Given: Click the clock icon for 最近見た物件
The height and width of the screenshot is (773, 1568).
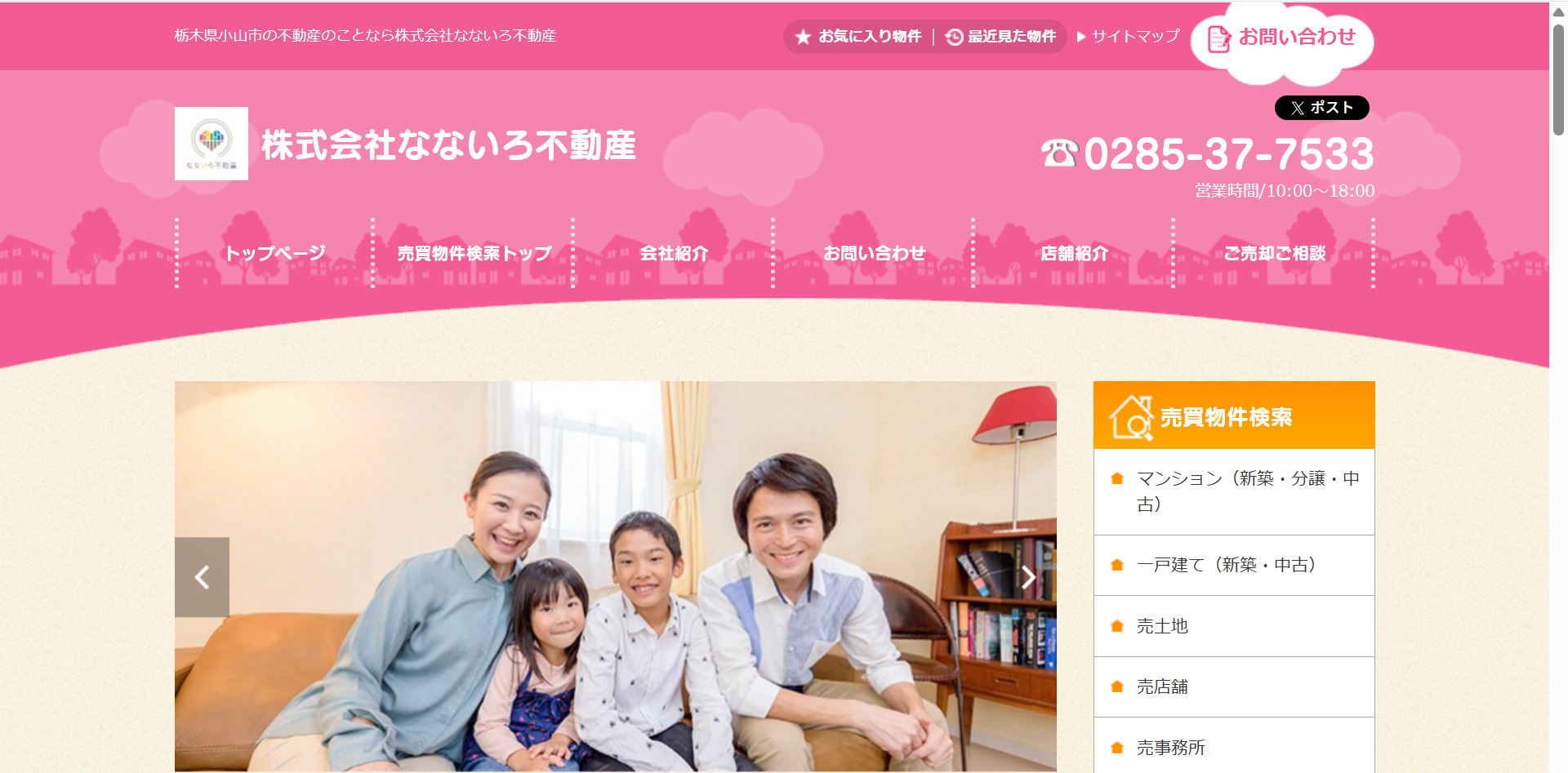Looking at the screenshot, I should 954,37.
